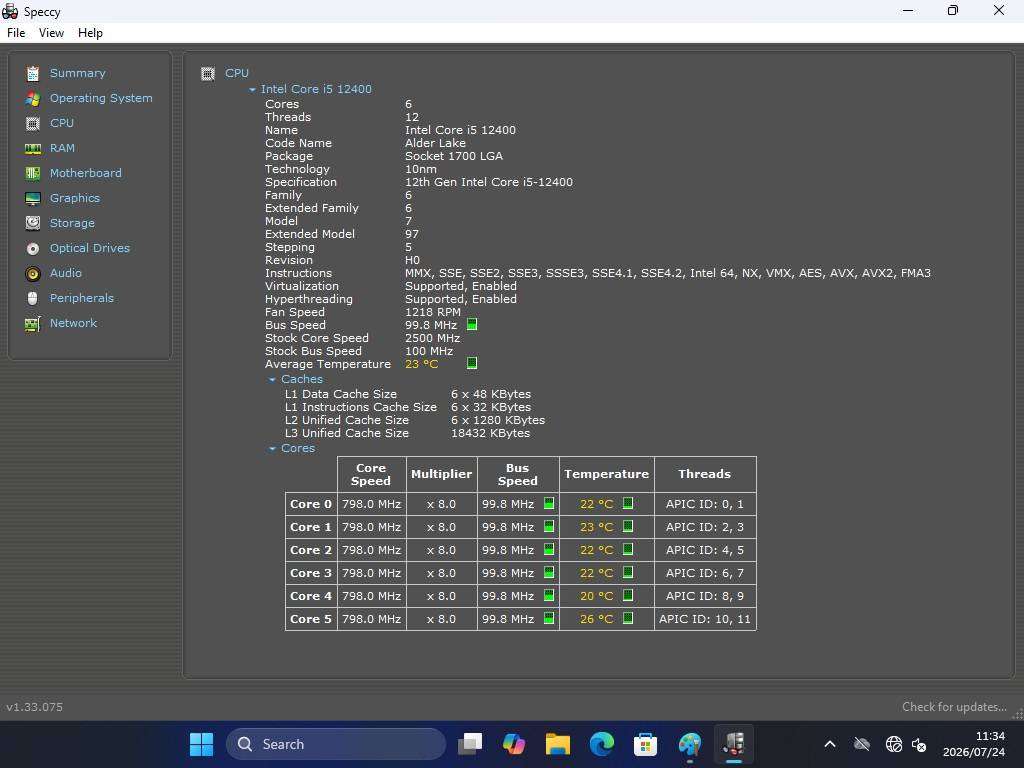
Task: Open File Explorer from taskbar
Action: 558,744
